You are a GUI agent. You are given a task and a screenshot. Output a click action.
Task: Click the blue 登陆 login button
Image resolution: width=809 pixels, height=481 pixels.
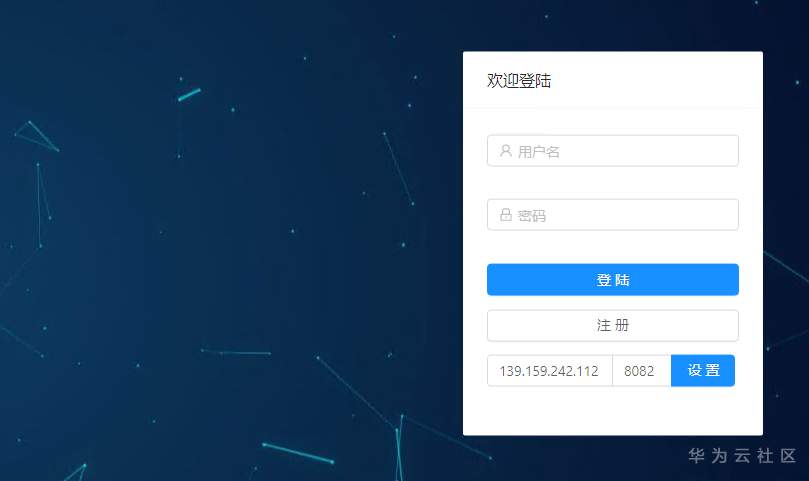pos(612,280)
